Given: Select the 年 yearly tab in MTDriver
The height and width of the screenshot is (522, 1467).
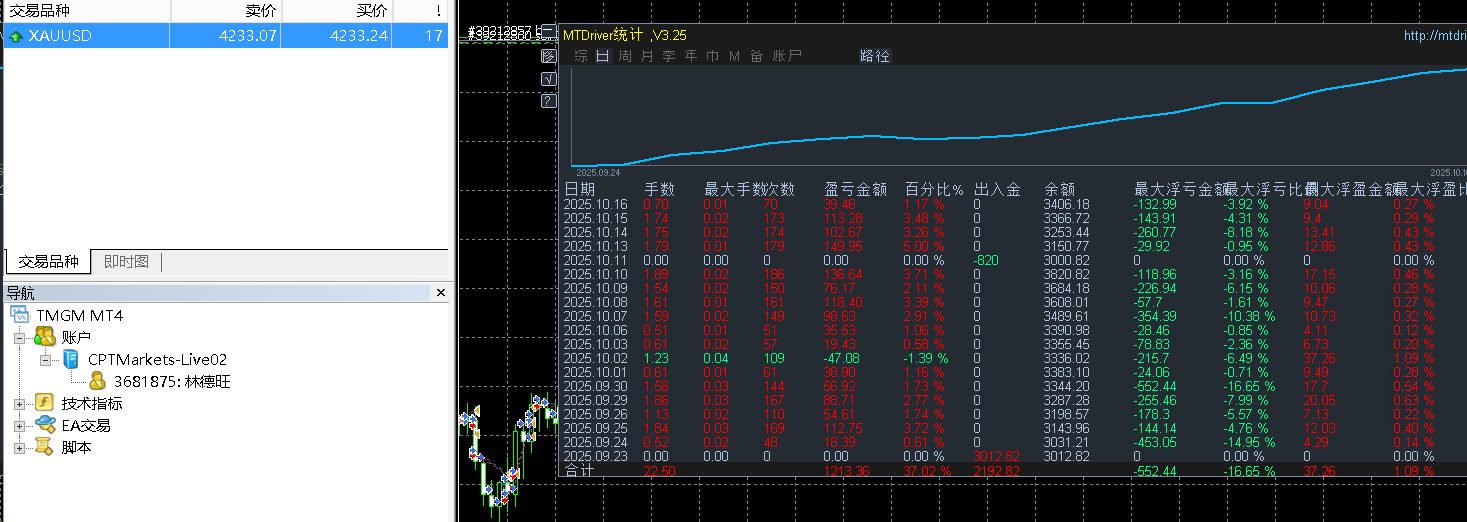Looking at the screenshot, I should [x=691, y=56].
